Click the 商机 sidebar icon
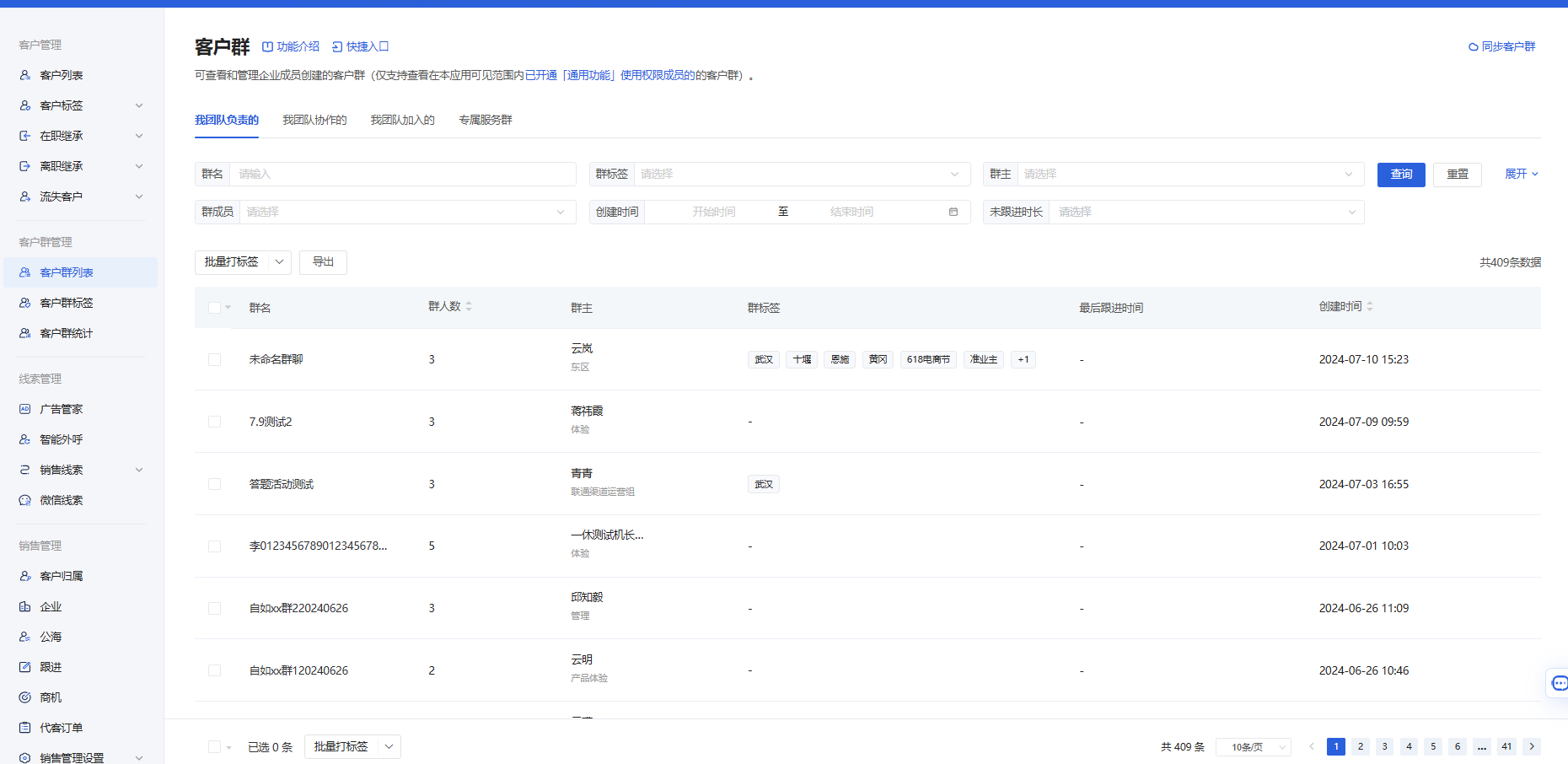 [x=25, y=697]
